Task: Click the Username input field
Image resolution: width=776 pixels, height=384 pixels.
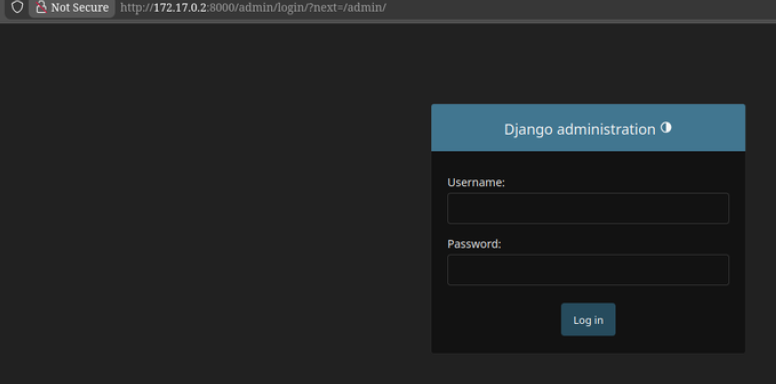Action: (588, 208)
